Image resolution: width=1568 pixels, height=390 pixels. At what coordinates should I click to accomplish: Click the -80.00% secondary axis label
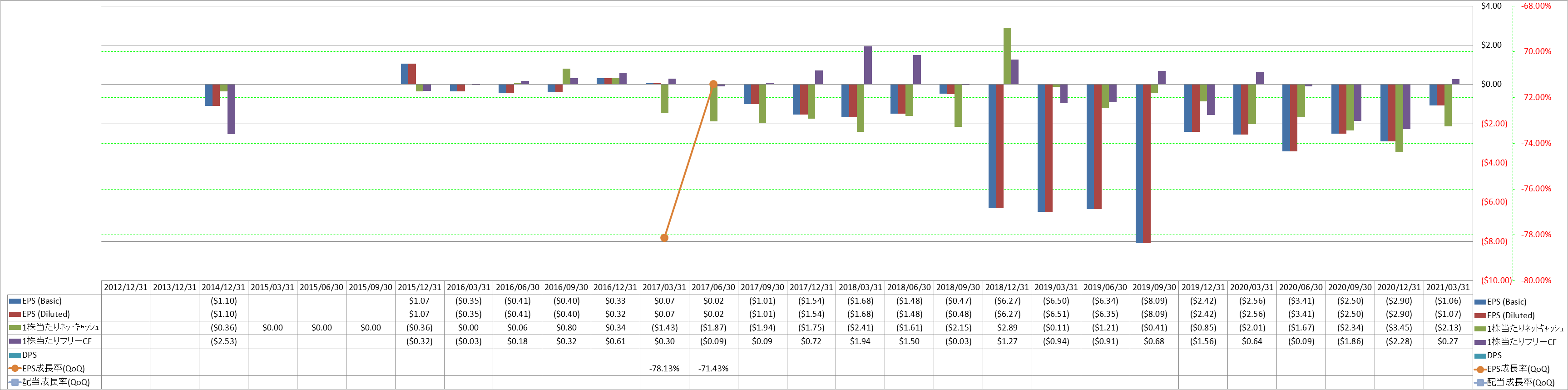click(1536, 280)
